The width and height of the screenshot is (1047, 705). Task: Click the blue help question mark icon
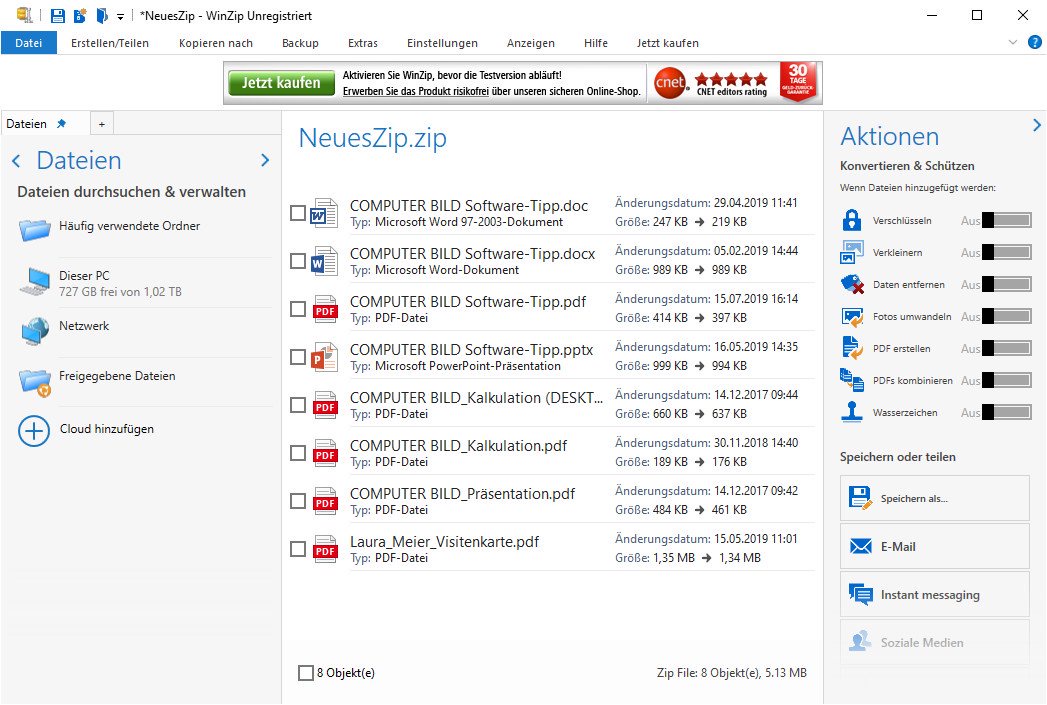[x=1034, y=42]
